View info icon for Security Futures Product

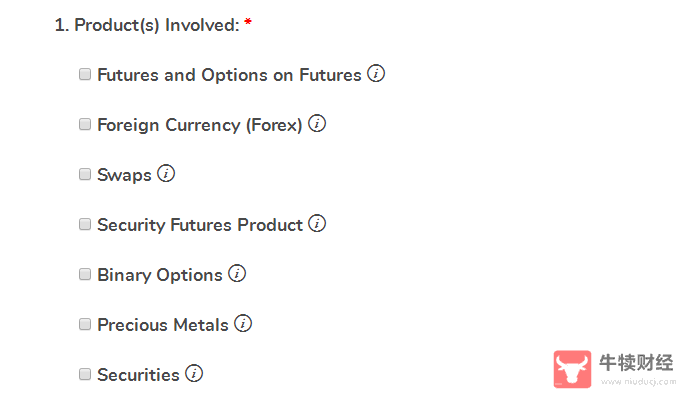tap(317, 223)
